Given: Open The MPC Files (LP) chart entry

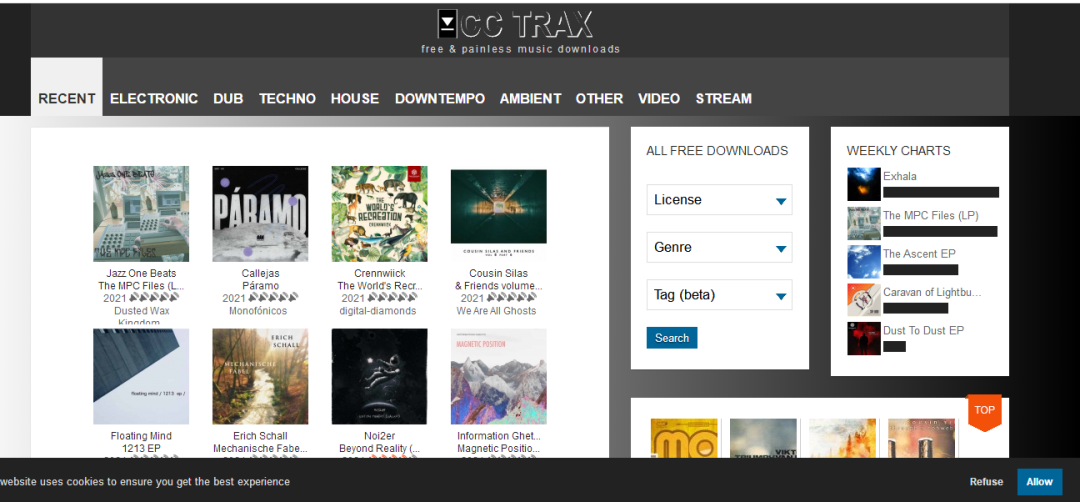Looking at the screenshot, I should click(x=931, y=216).
